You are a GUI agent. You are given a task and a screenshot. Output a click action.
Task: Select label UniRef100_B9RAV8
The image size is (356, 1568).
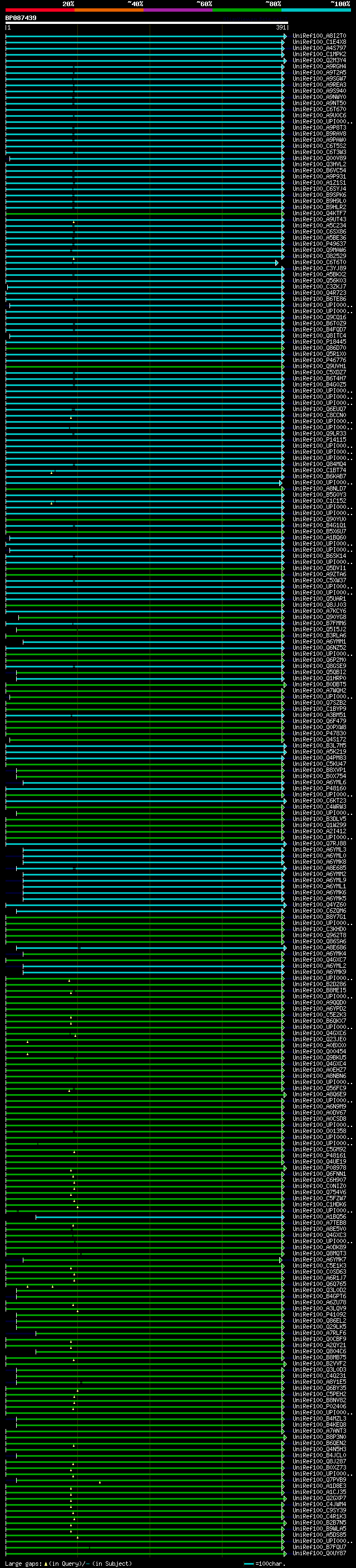[x=319, y=134]
